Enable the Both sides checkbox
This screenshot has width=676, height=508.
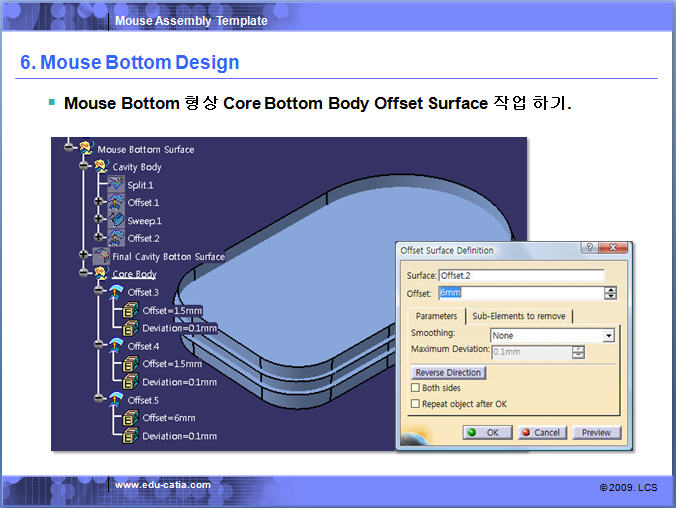416,388
